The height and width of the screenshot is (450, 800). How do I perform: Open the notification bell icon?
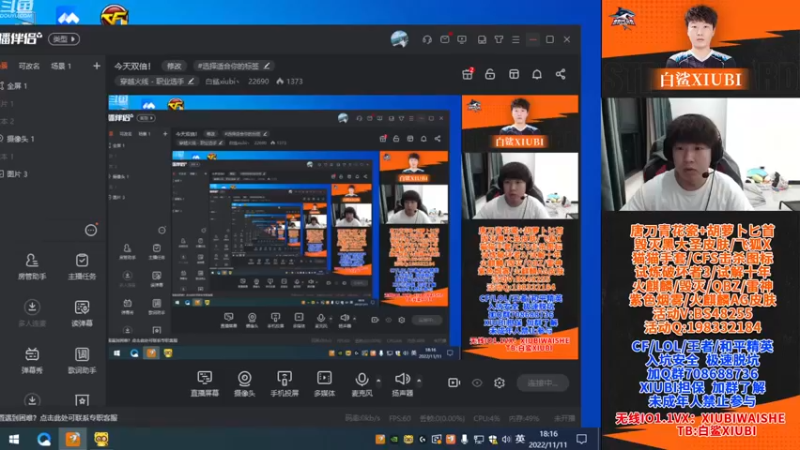(x=537, y=74)
